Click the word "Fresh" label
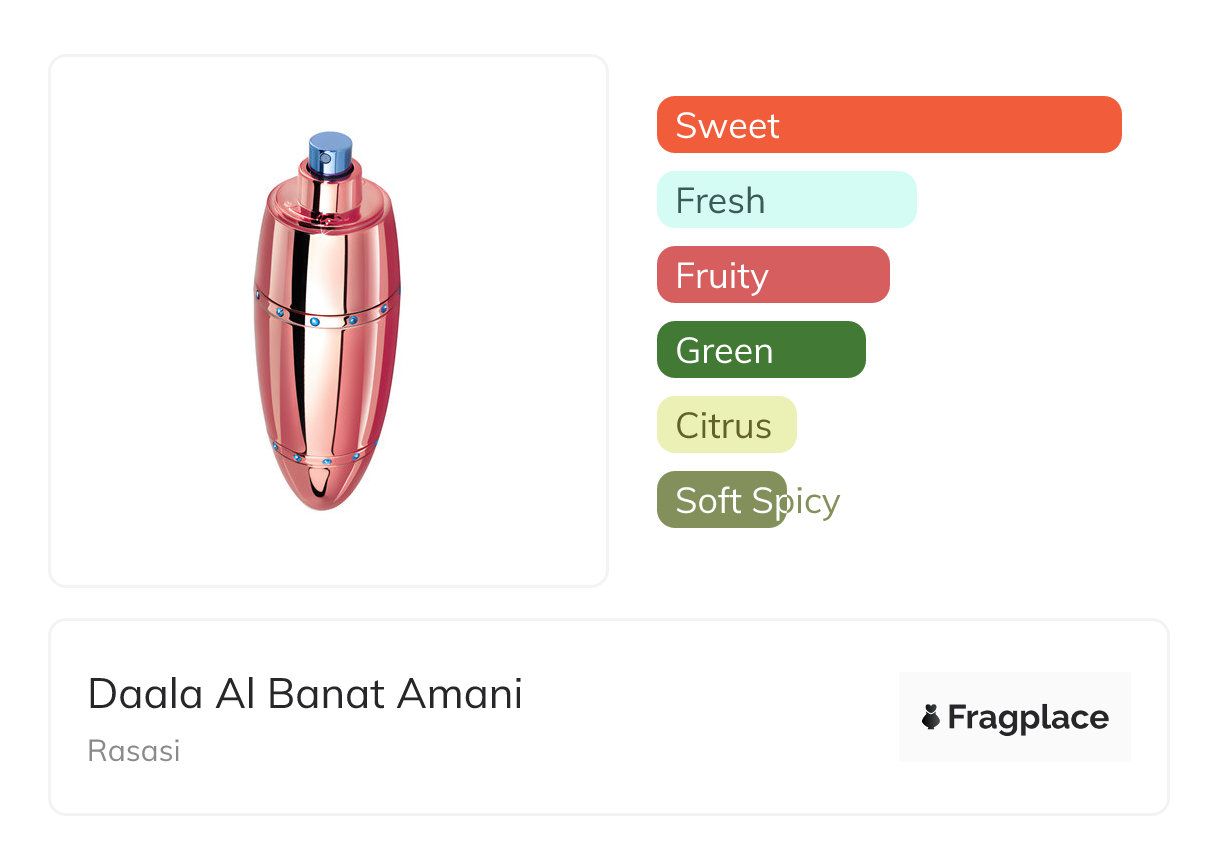This screenshot has height=864, width=1218. (720, 200)
